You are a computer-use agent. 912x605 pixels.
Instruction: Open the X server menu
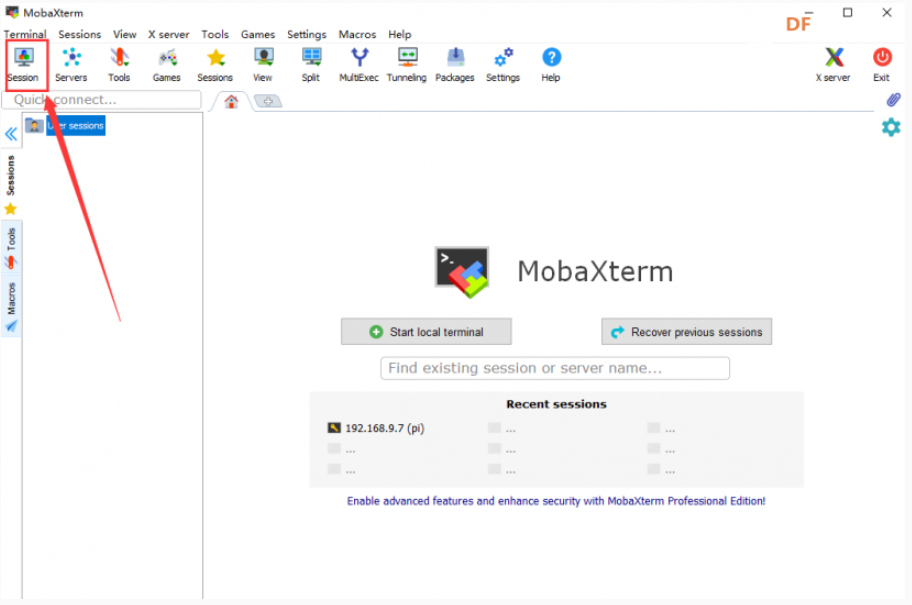[x=169, y=34]
